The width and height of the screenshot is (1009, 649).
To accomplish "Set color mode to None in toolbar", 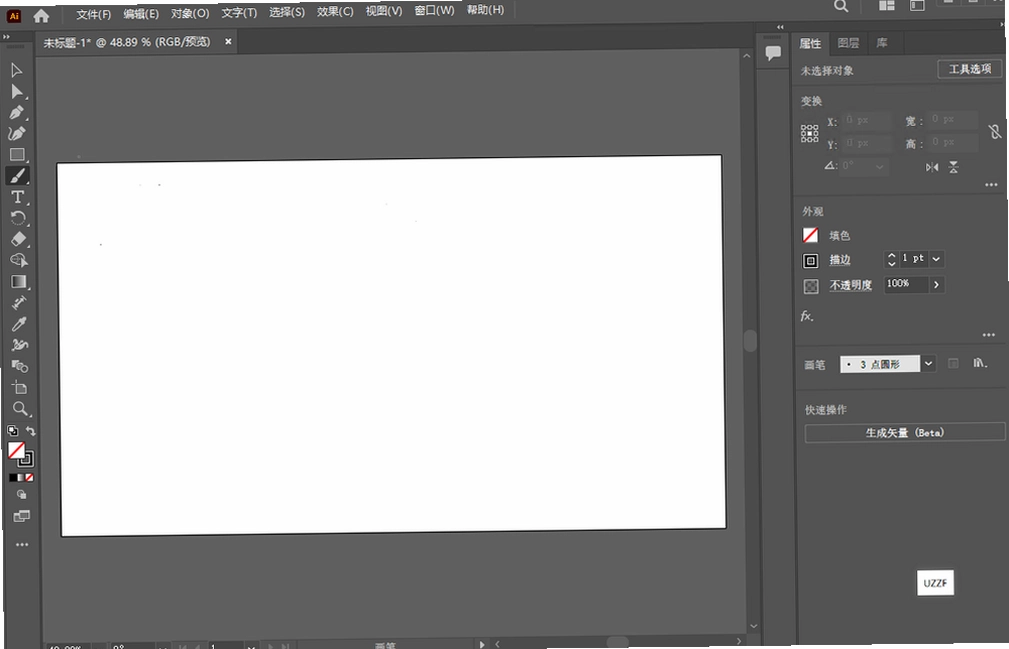I will coord(29,477).
